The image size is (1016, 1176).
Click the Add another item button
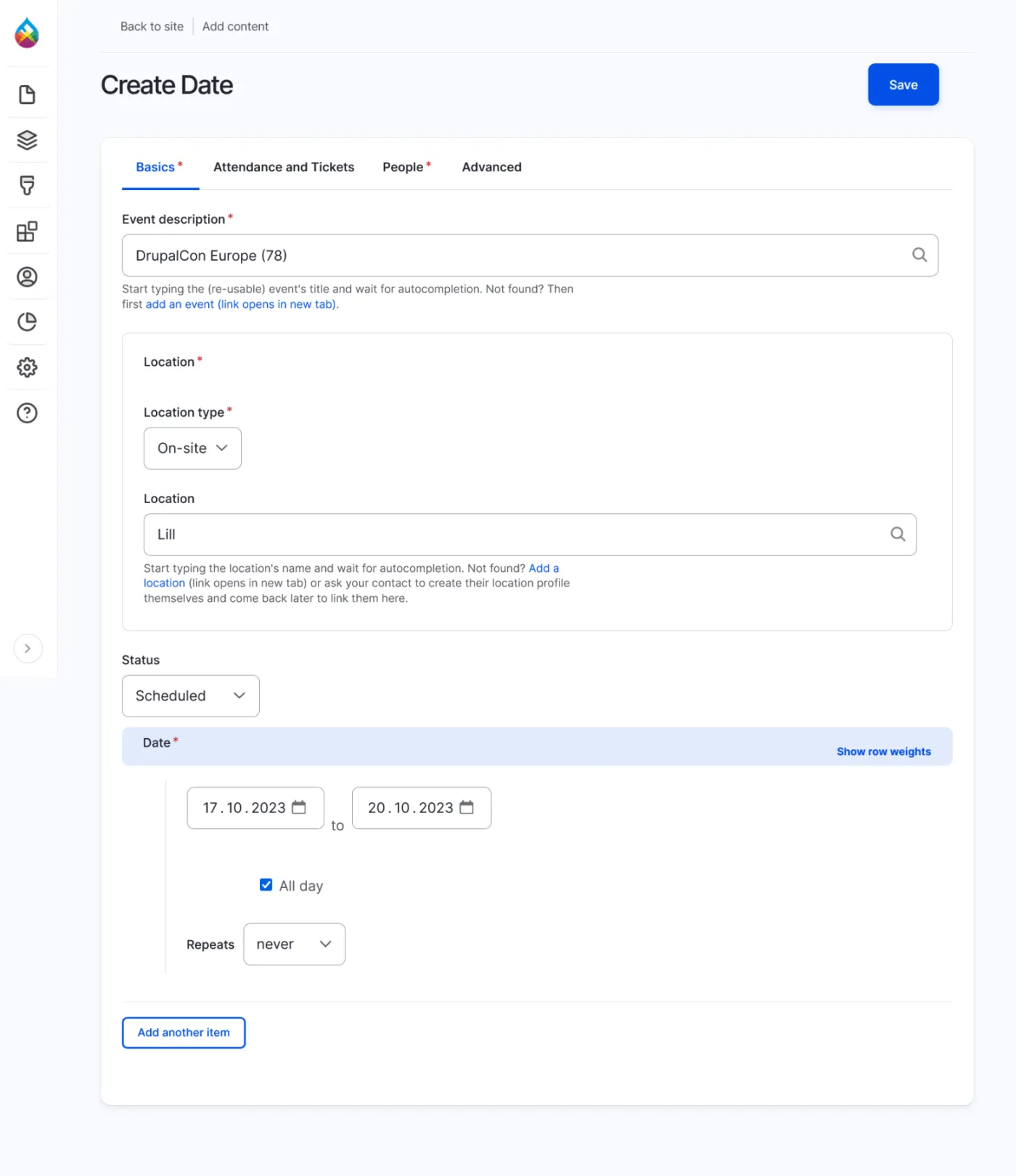[184, 1033]
